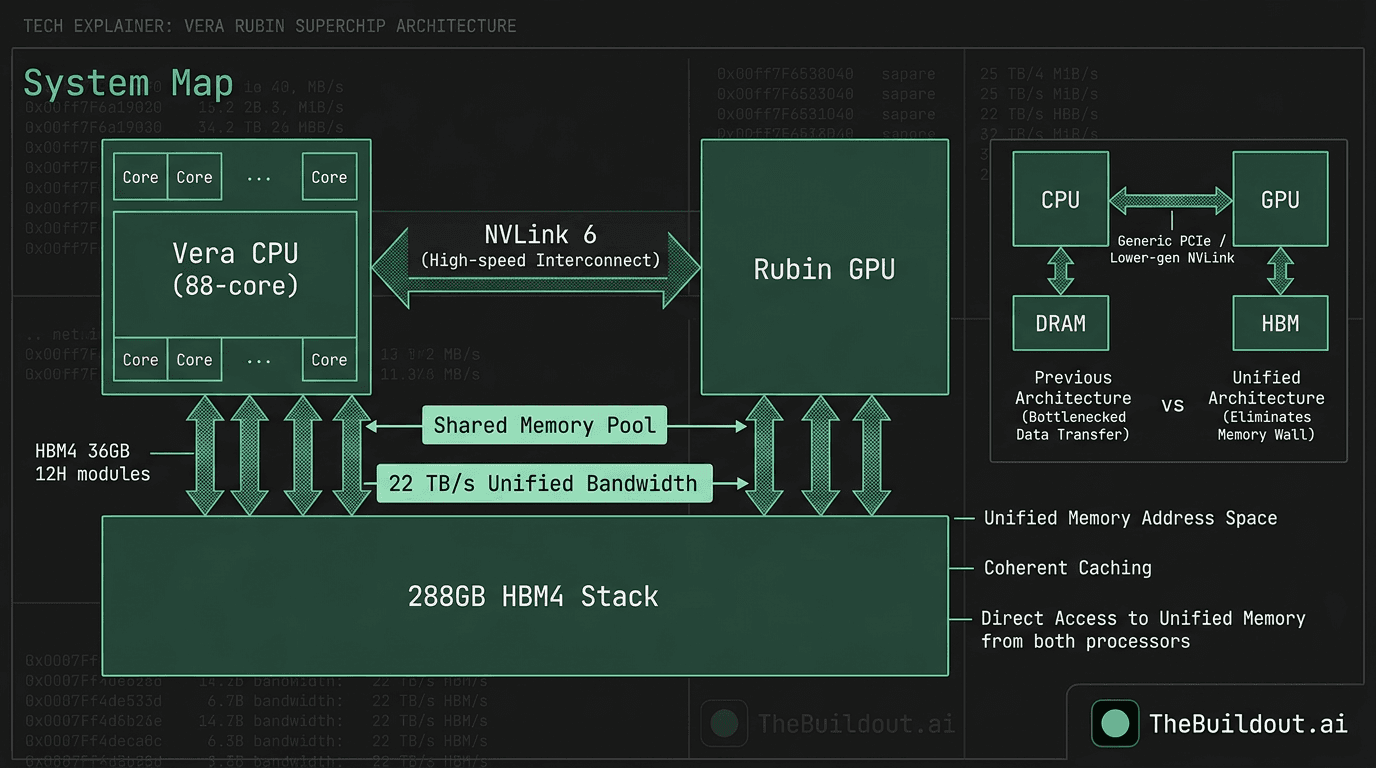Click the TheBuildout.ai logo circle
The image size is (1376, 768).
[1114, 722]
